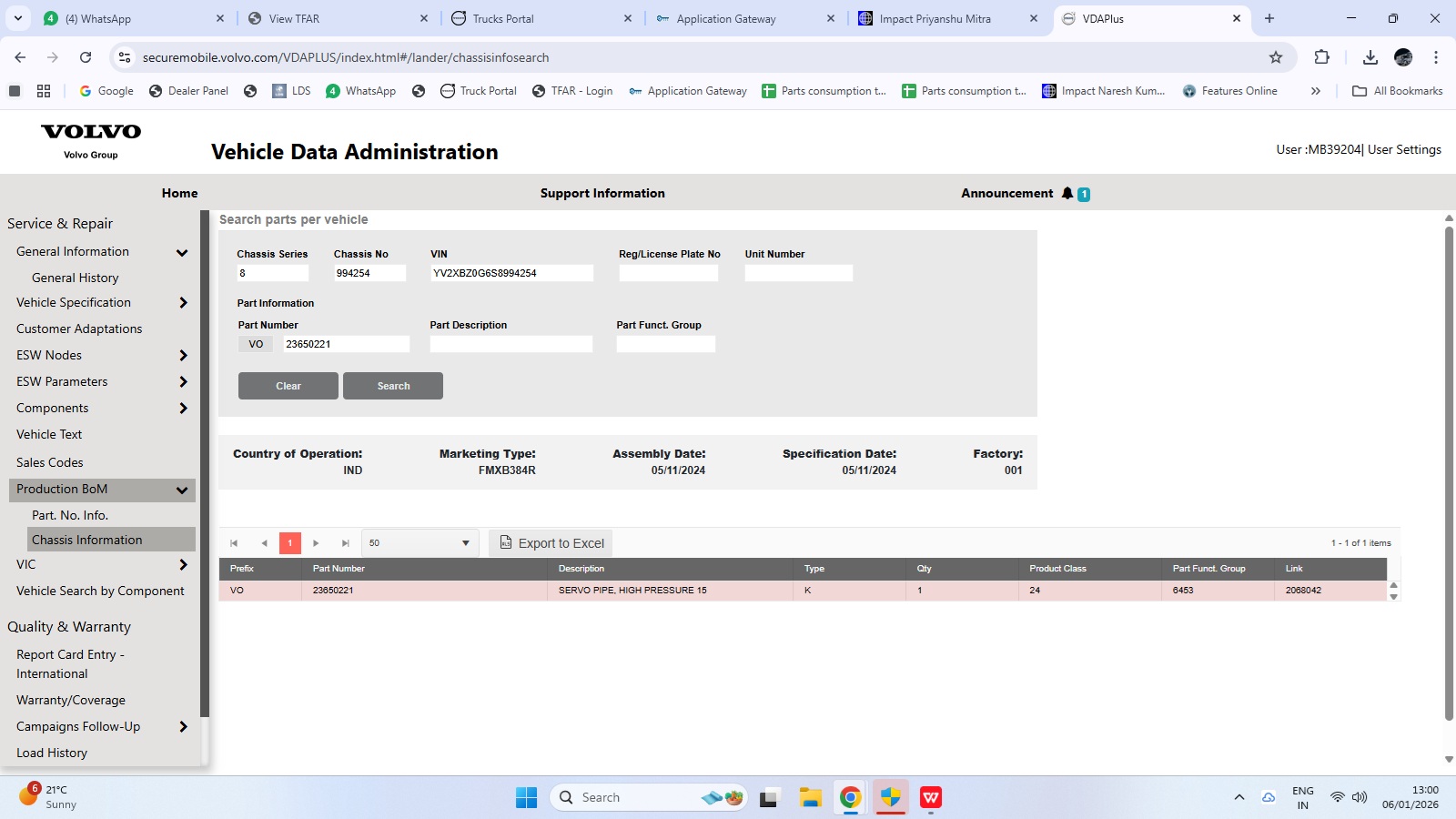Viewport: 1456px width, 819px height.
Task: Reload the page using the refresh icon
Action: (86, 57)
